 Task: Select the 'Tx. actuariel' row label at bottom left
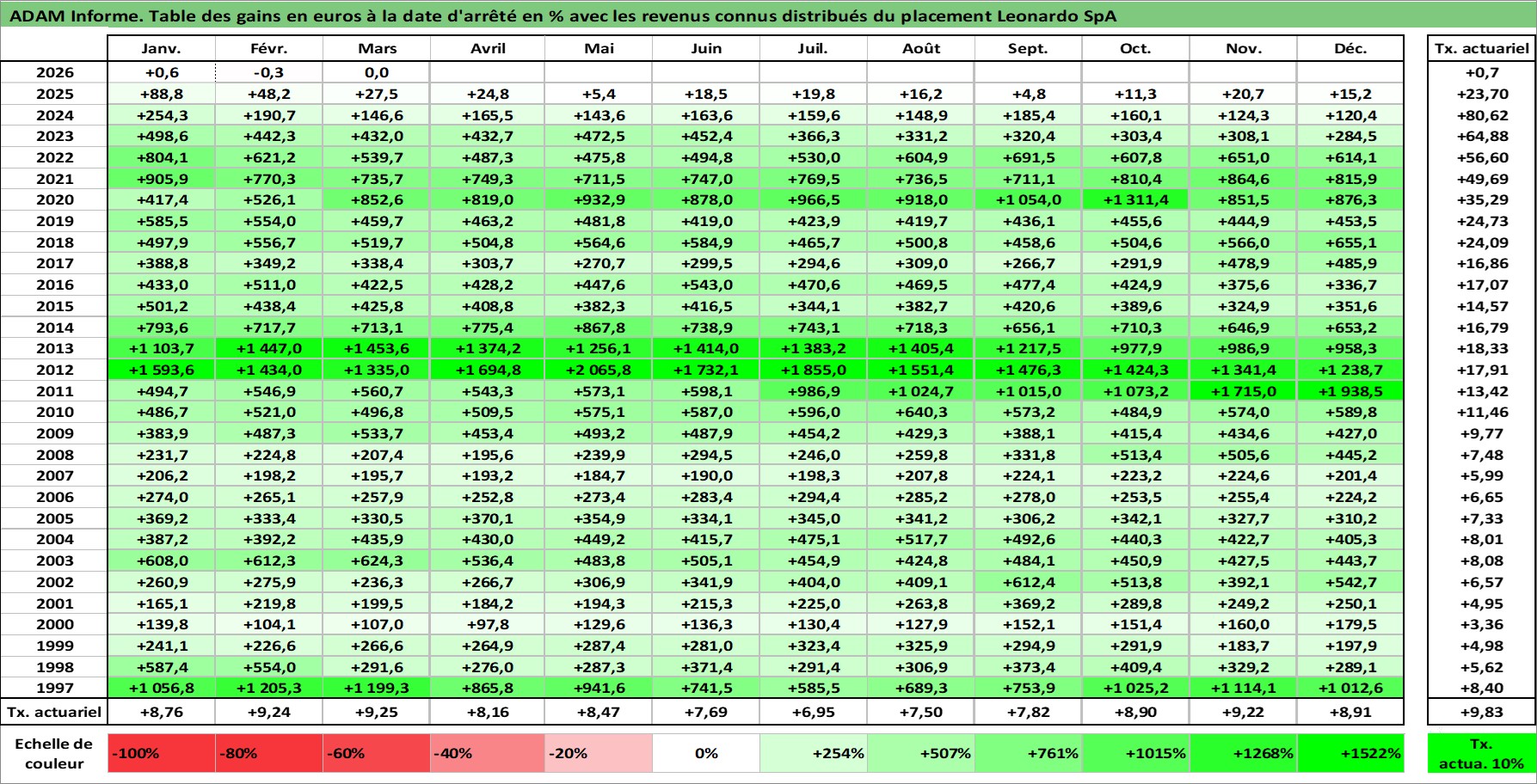[54, 712]
